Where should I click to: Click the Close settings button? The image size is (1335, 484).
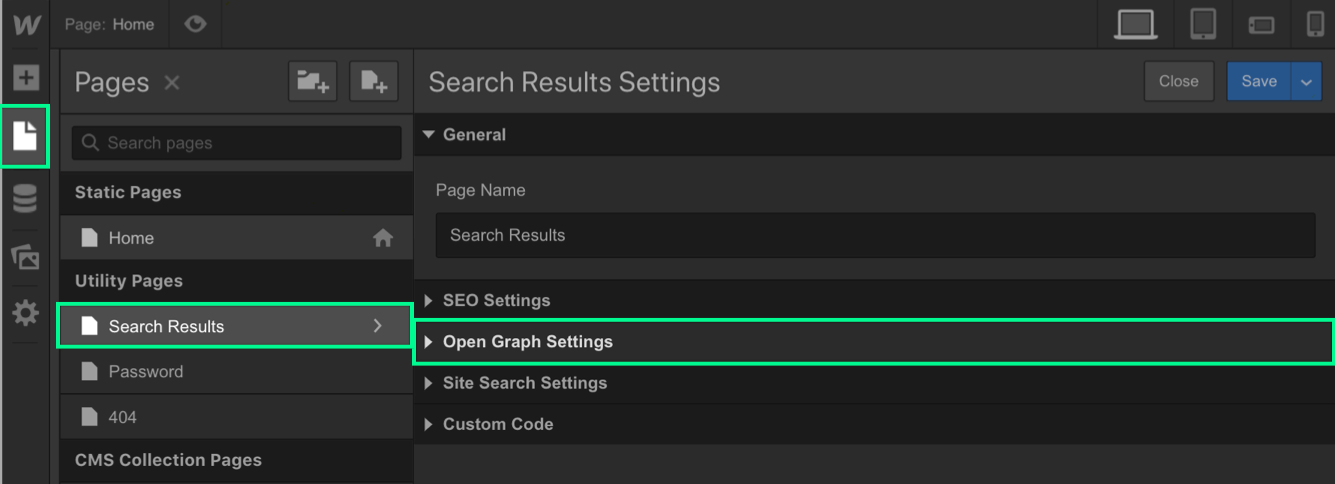pyautogui.click(x=1179, y=82)
